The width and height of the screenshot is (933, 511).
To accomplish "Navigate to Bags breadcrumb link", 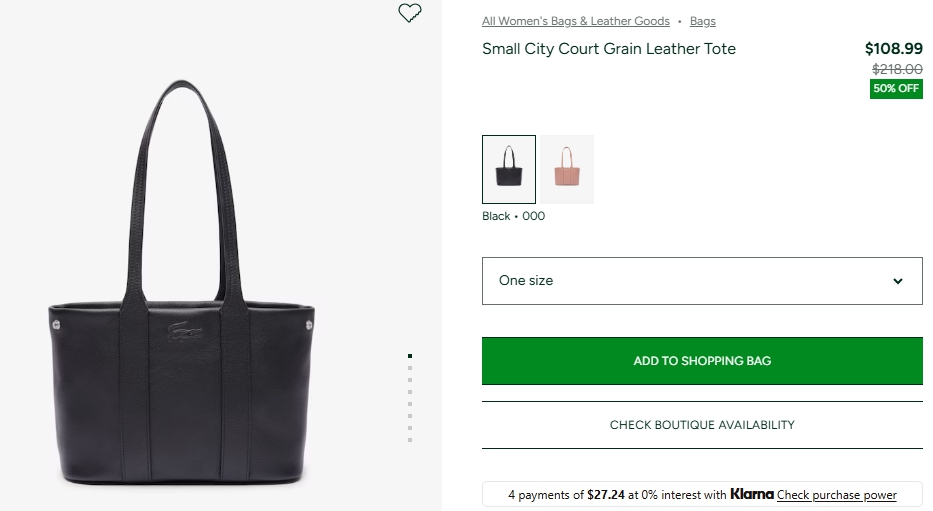I will tap(703, 21).
